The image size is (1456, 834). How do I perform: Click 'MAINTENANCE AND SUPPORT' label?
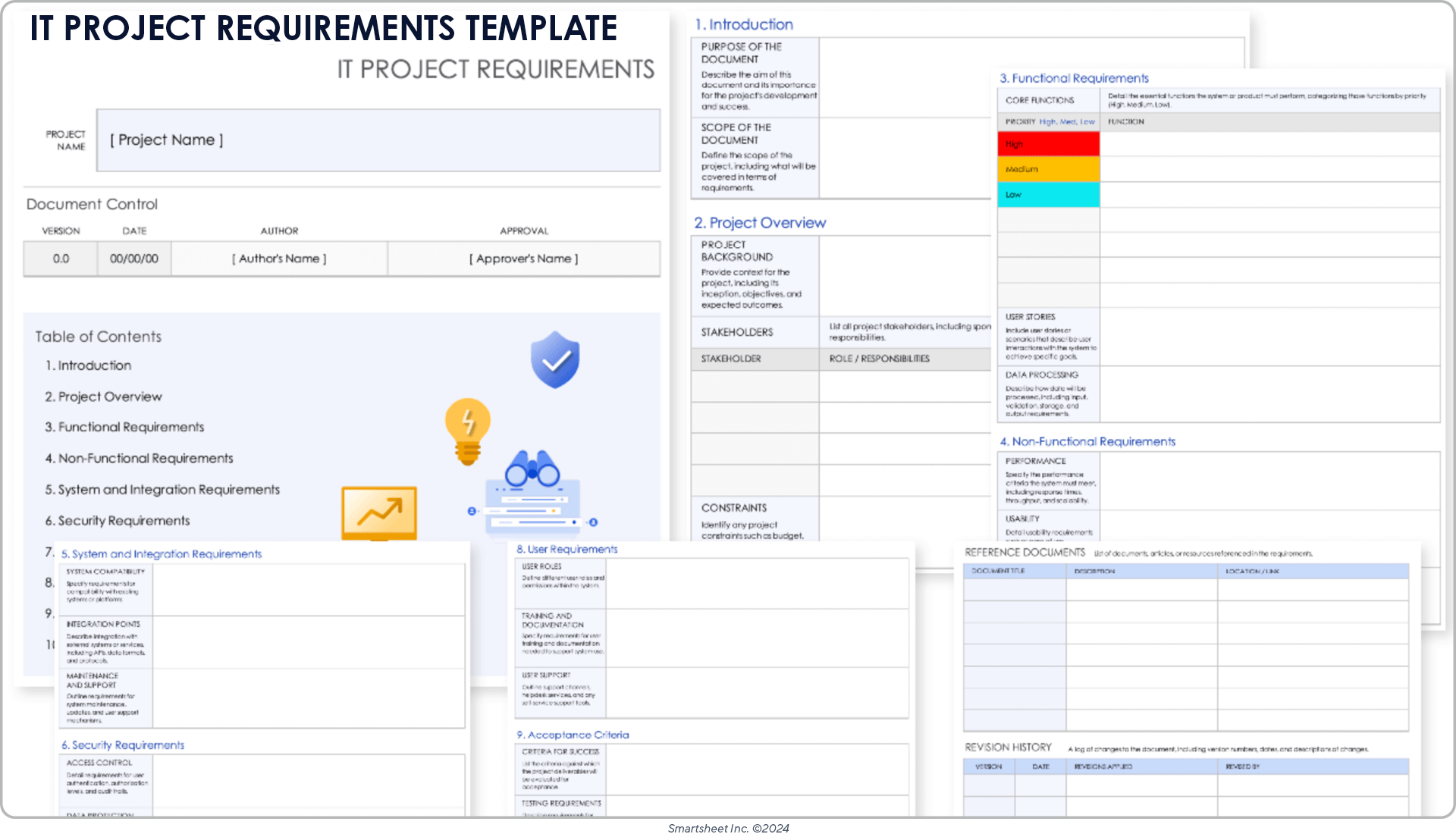[x=93, y=680]
